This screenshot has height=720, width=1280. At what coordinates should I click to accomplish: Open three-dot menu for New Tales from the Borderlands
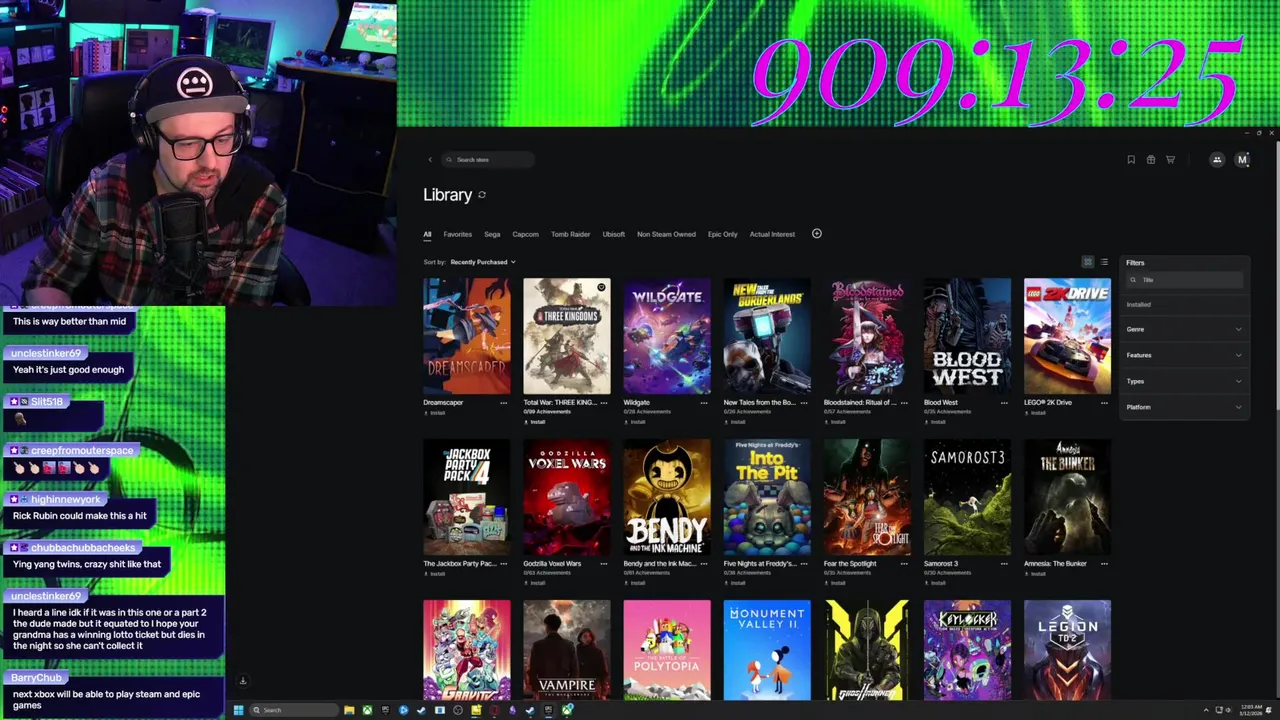(x=803, y=403)
